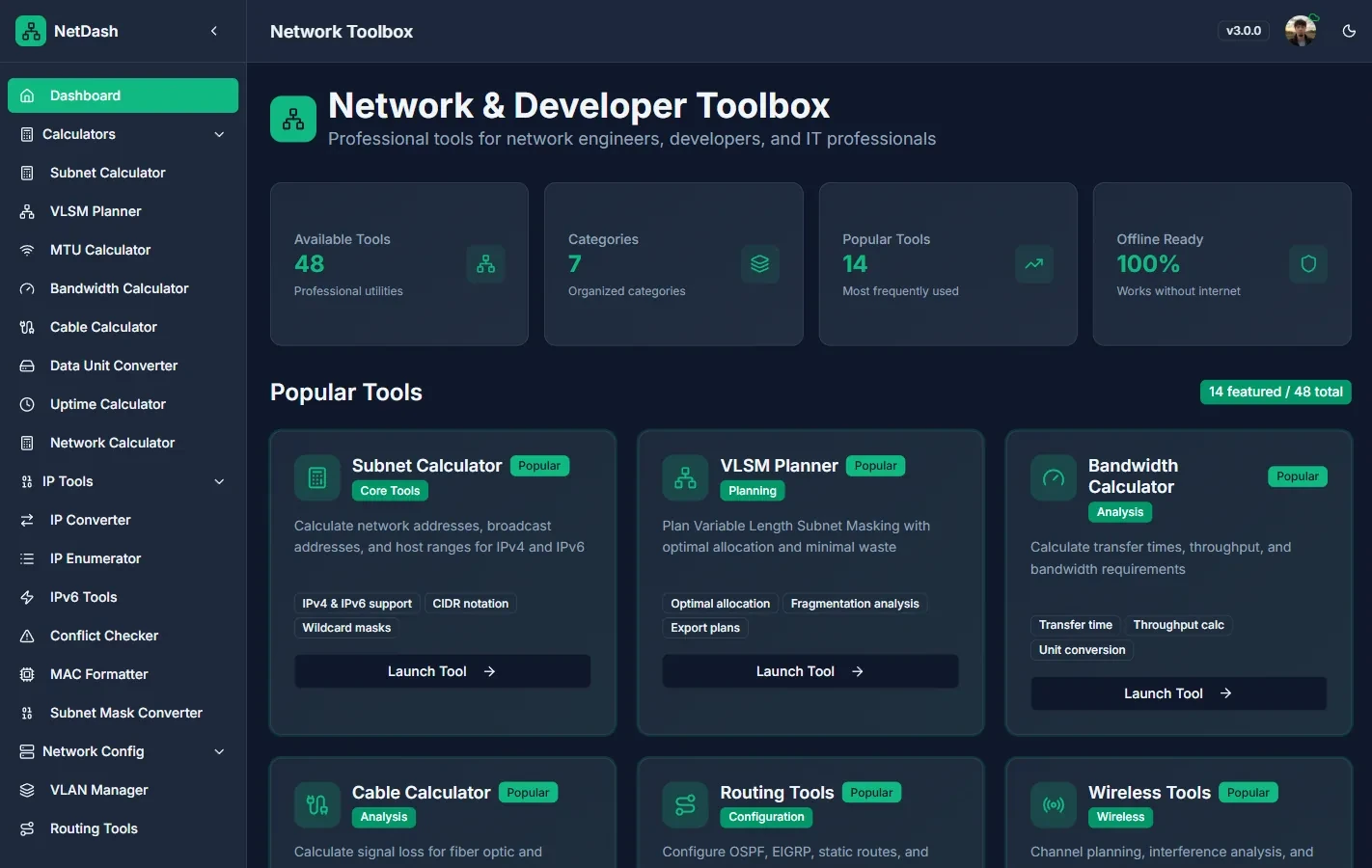Click the Offline Ready shield icon
The width and height of the screenshot is (1372, 868).
coord(1308,264)
